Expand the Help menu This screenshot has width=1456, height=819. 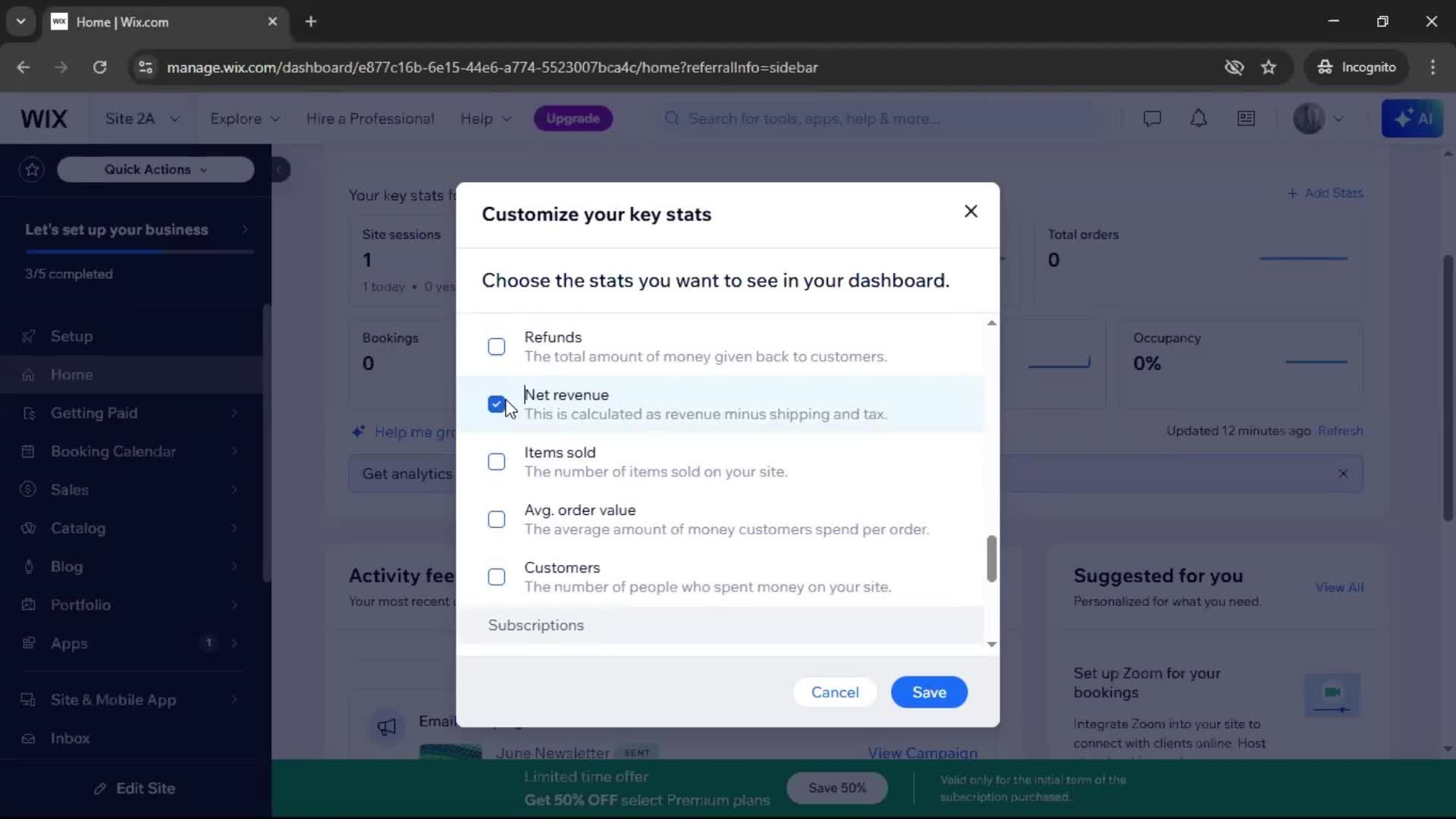[x=486, y=119]
